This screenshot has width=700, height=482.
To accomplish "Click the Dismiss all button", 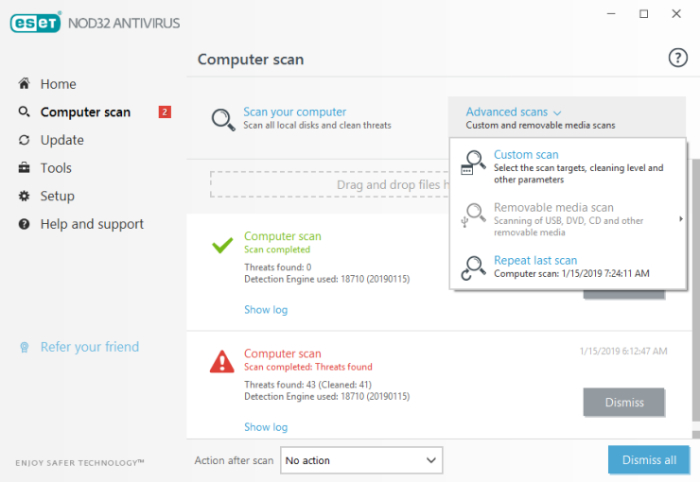I will click(649, 460).
